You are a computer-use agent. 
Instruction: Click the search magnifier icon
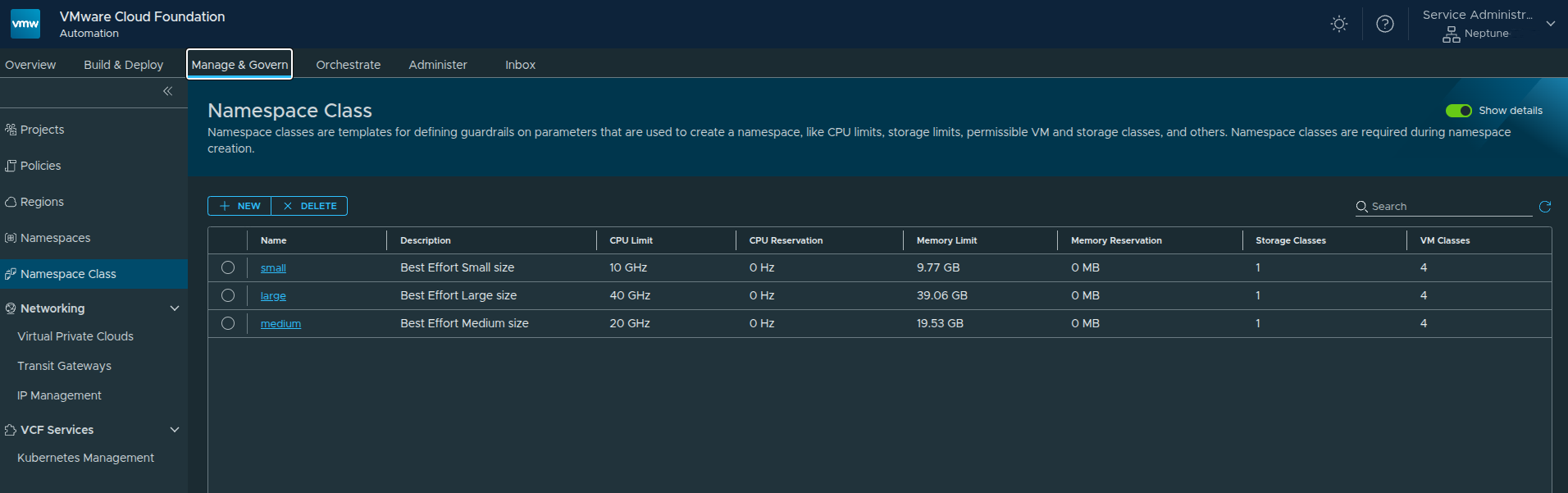click(x=1361, y=207)
